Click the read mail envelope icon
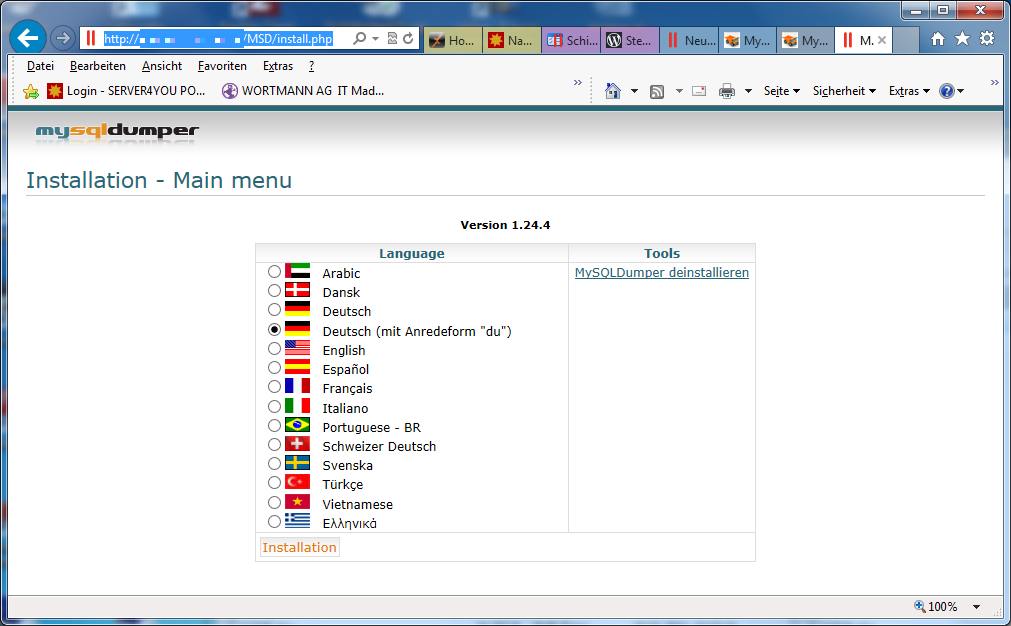This screenshot has height=626, width=1011. [x=699, y=91]
